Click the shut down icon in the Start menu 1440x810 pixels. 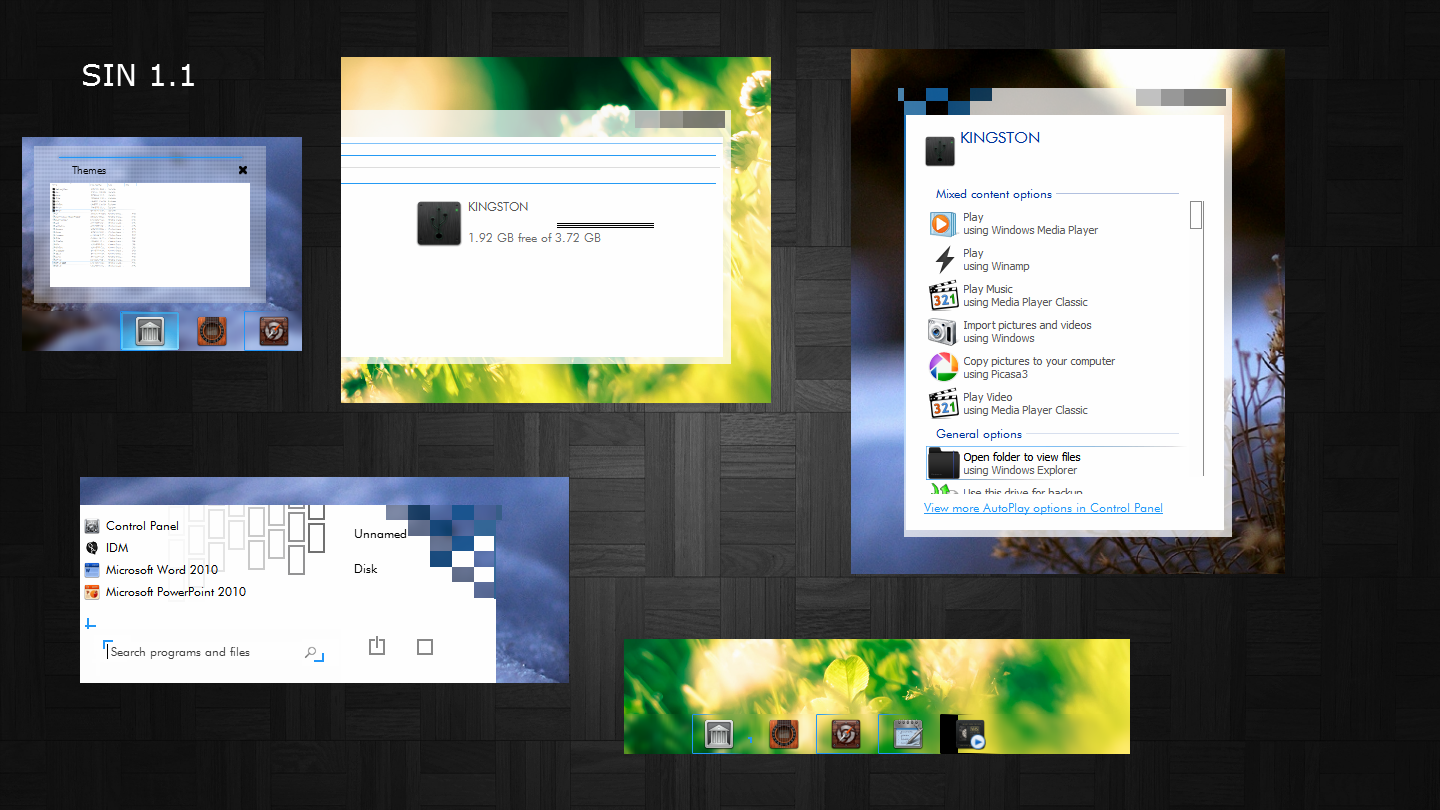[x=377, y=646]
